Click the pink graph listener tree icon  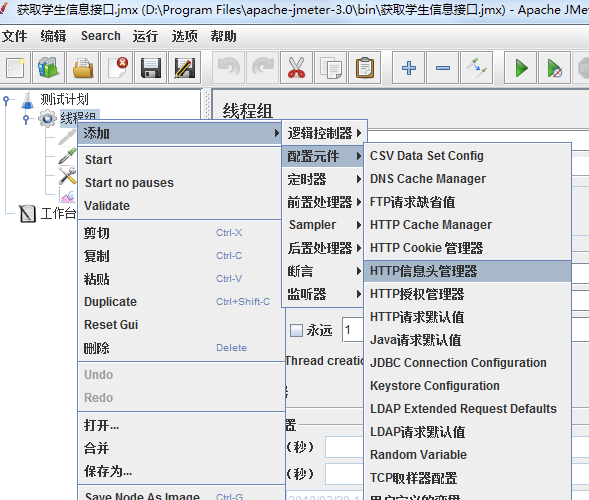coord(67,195)
